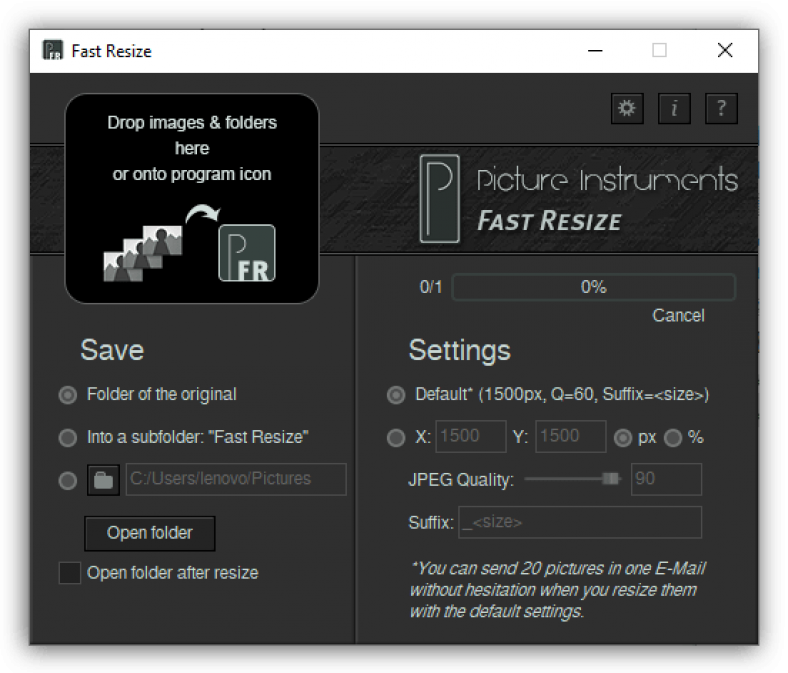Image resolution: width=788 pixels, height=673 pixels.
Task: Click the Fast Resize title bar icon
Action: click(52, 50)
